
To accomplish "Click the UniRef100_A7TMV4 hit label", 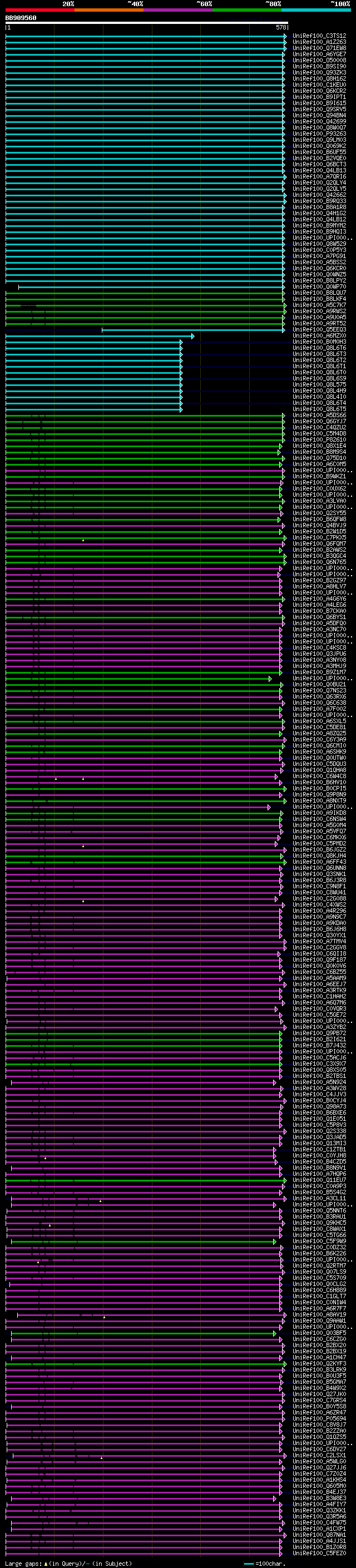I will click(319, 941).
